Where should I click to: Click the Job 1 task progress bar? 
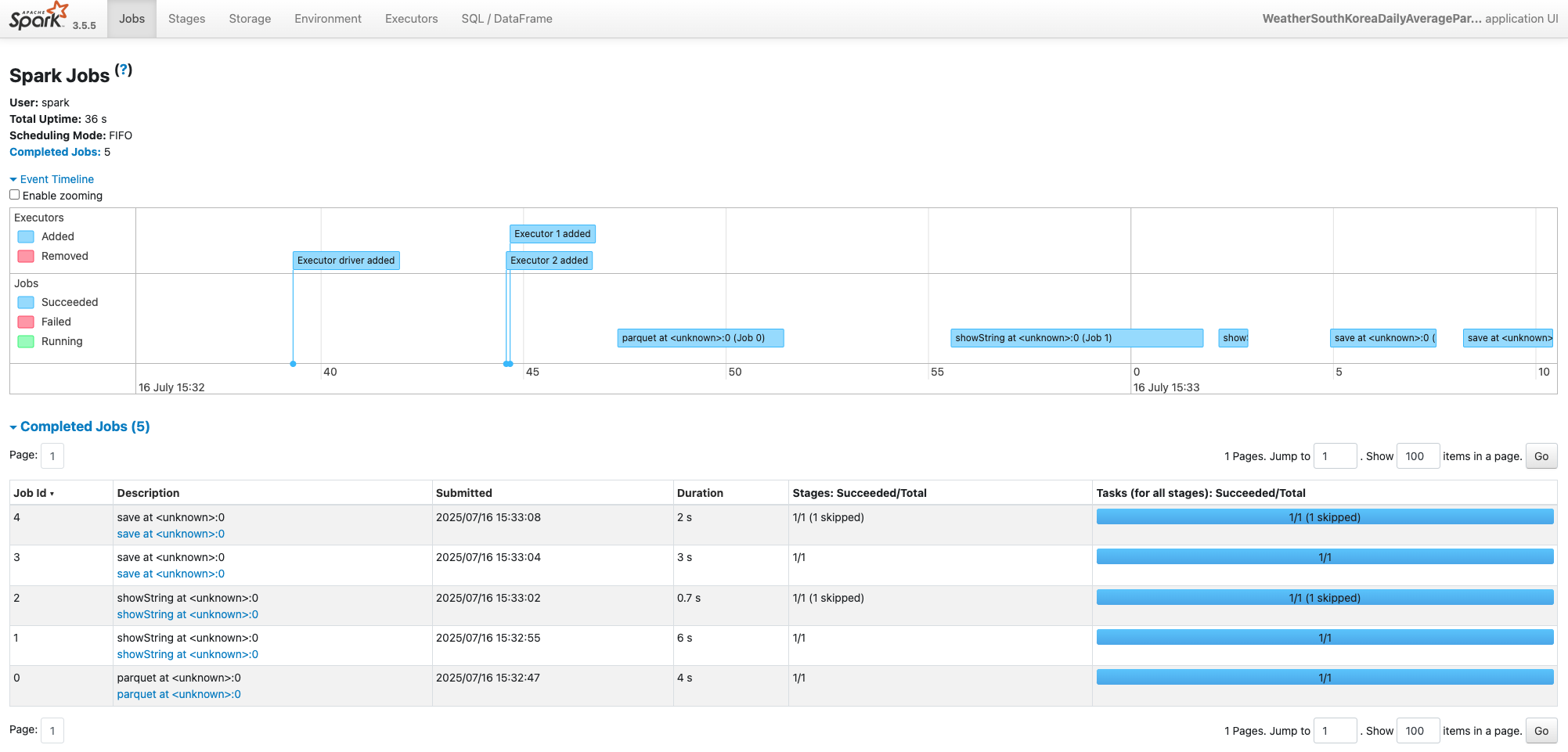[x=1325, y=638]
